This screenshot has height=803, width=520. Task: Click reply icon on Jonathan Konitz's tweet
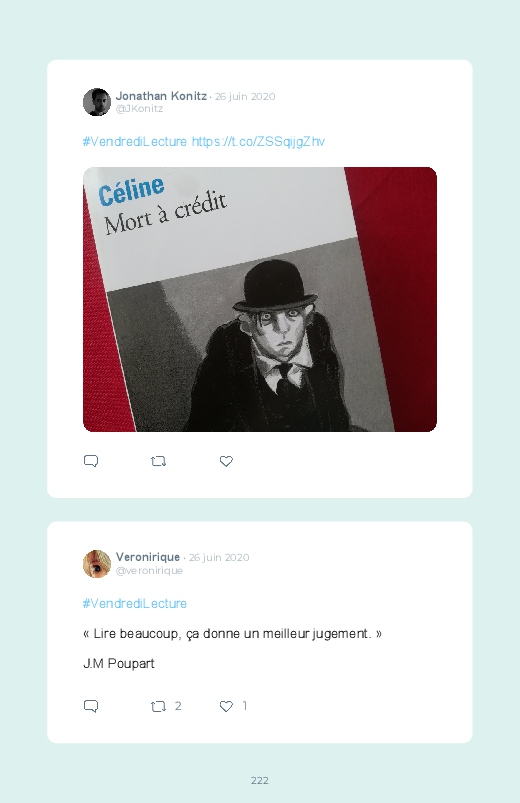point(91,461)
